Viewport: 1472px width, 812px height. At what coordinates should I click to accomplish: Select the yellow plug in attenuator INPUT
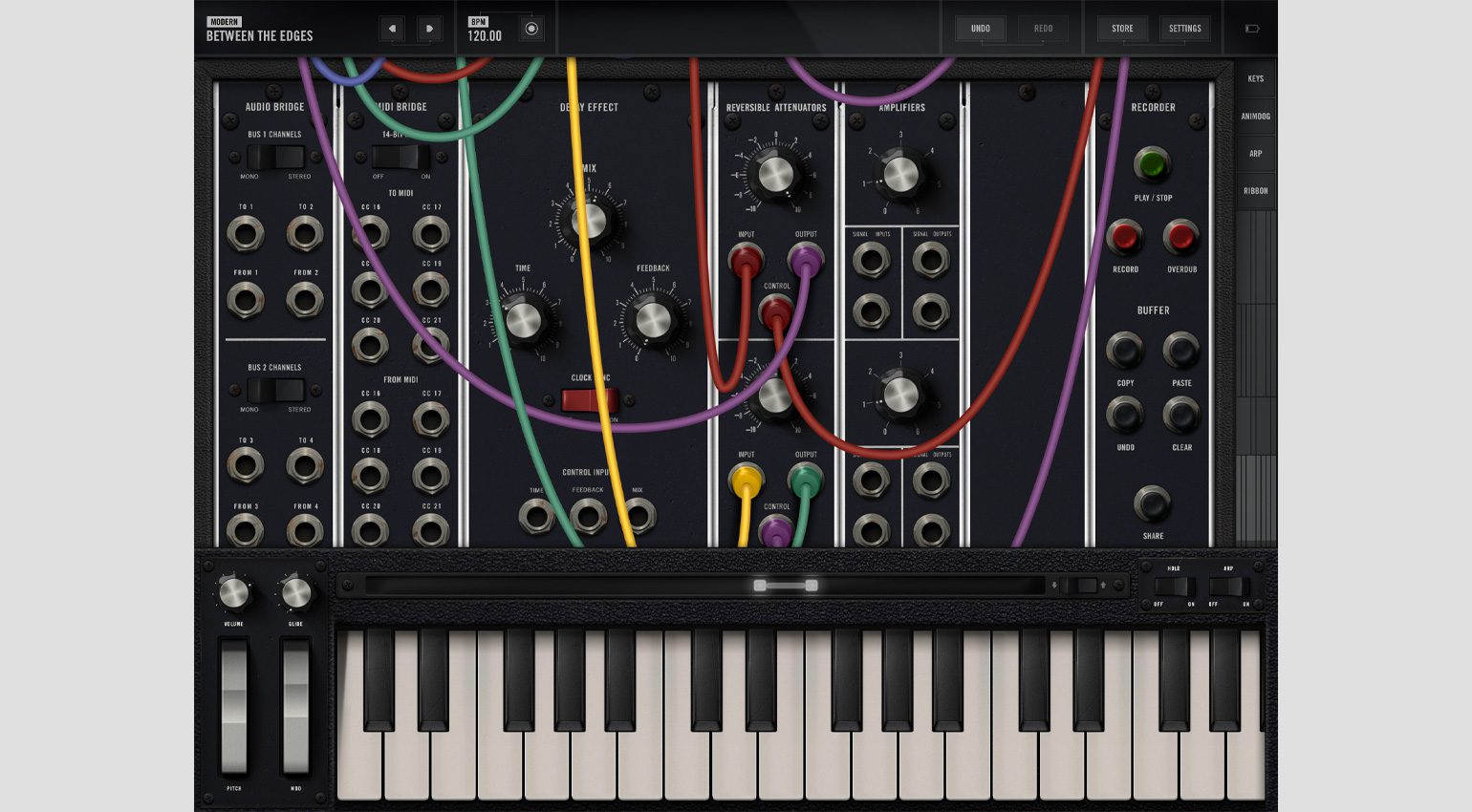click(x=746, y=481)
